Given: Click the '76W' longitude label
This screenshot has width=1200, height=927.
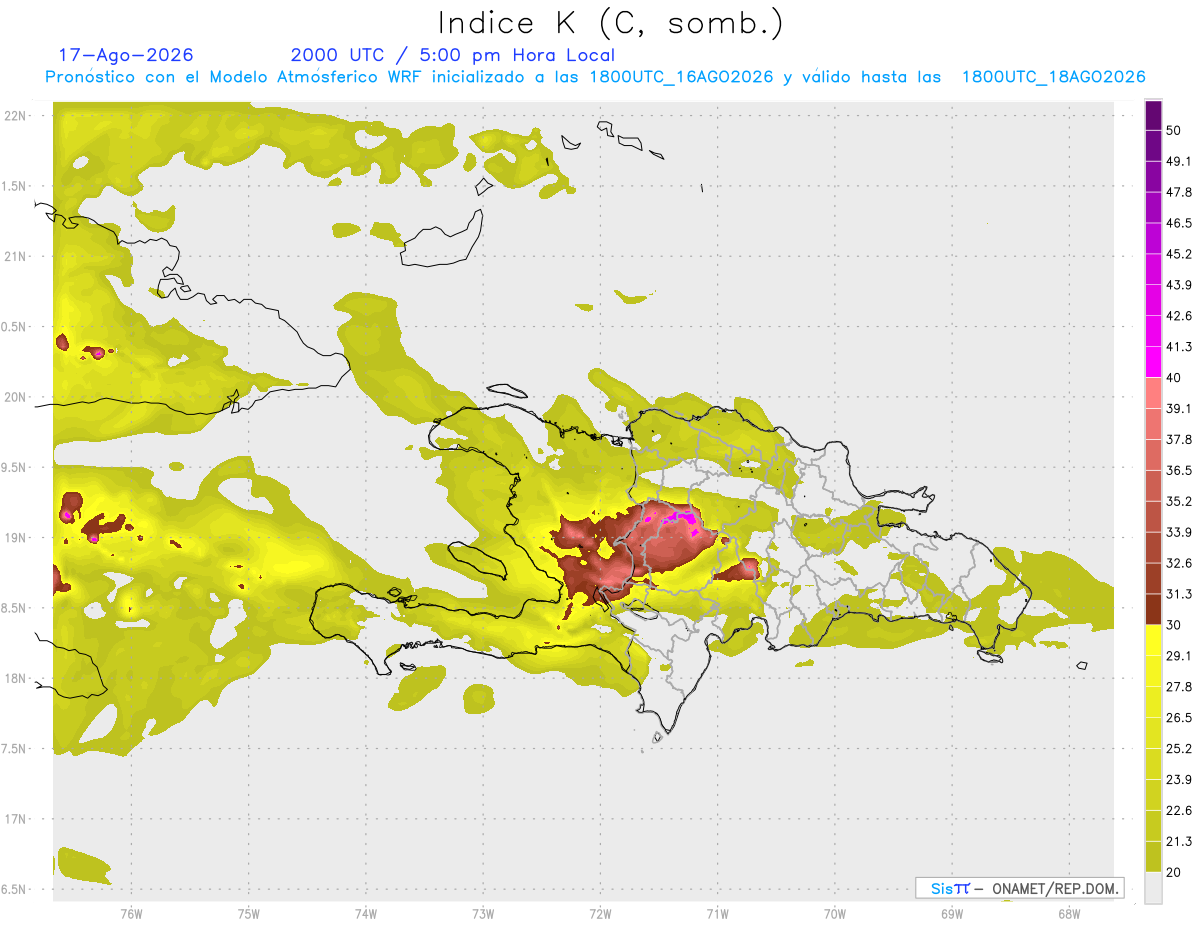Looking at the screenshot, I should point(131,914).
